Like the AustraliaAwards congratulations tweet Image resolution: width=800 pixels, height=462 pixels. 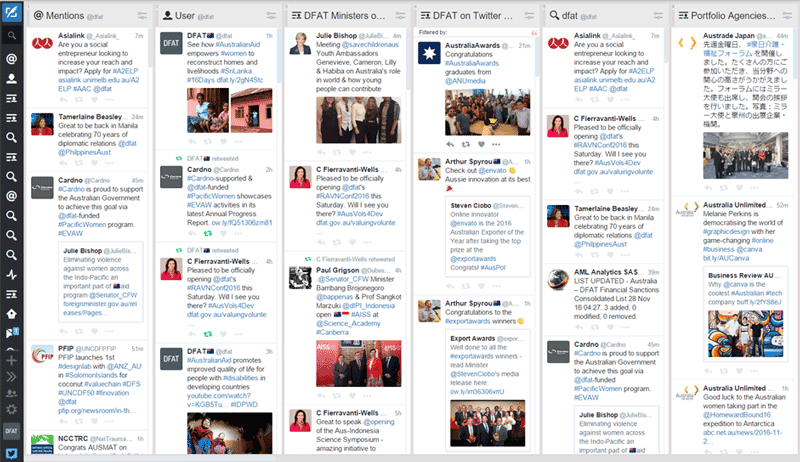tap(481, 145)
